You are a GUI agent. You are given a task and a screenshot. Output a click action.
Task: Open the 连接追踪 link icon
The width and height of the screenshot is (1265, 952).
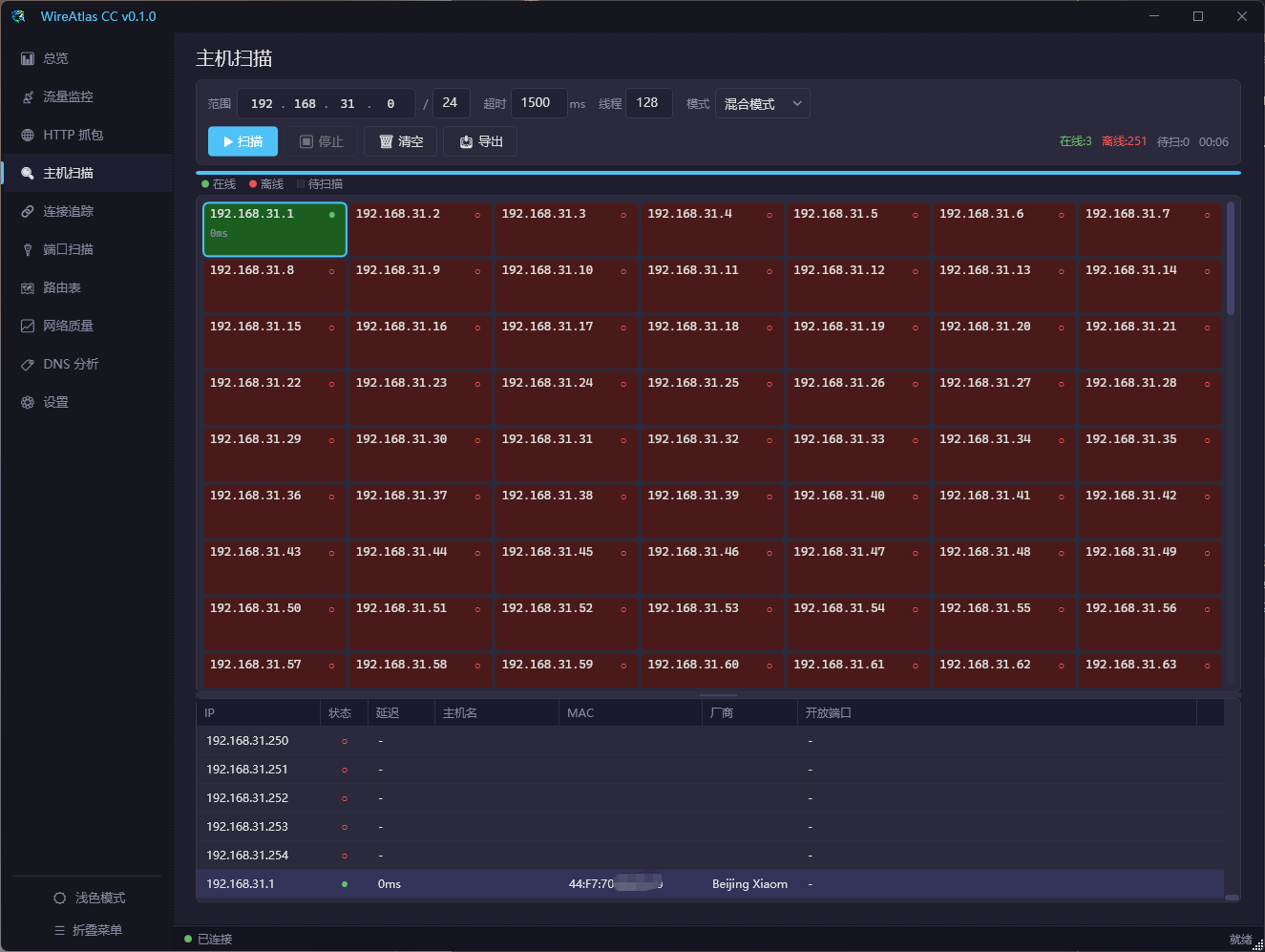point(28,211)
